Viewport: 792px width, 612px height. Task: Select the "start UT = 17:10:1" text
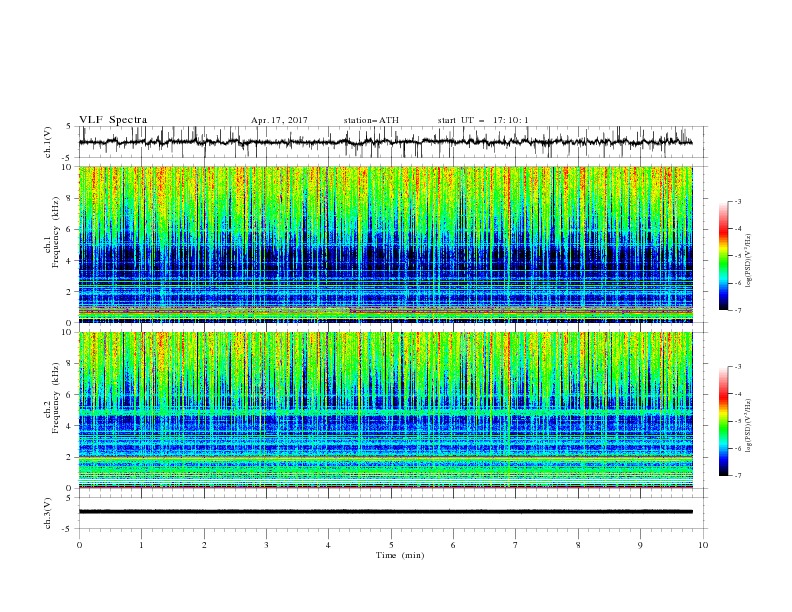click(x=483, y=120)
